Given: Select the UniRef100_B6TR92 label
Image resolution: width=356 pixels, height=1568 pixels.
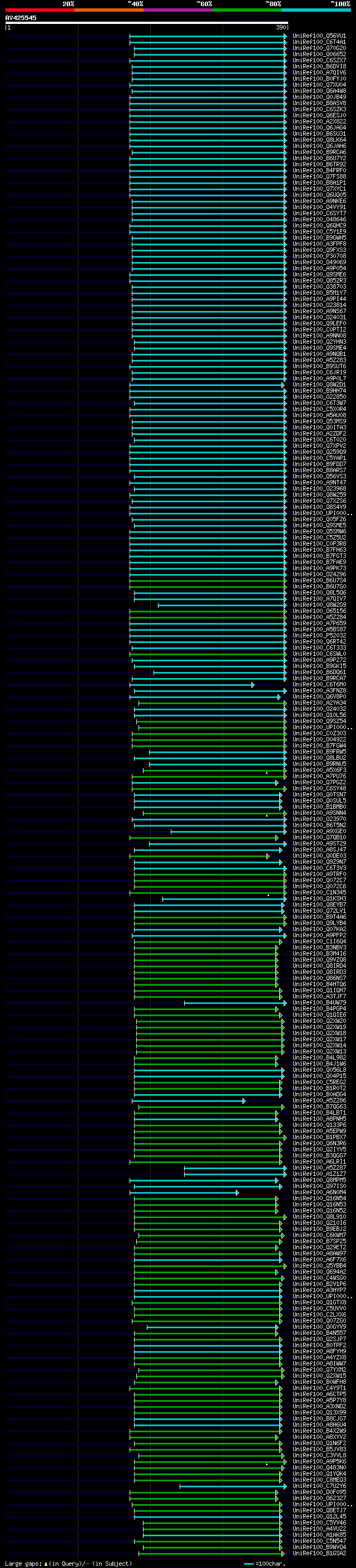Looking at the screenshot, I should [x=319, y=164].
